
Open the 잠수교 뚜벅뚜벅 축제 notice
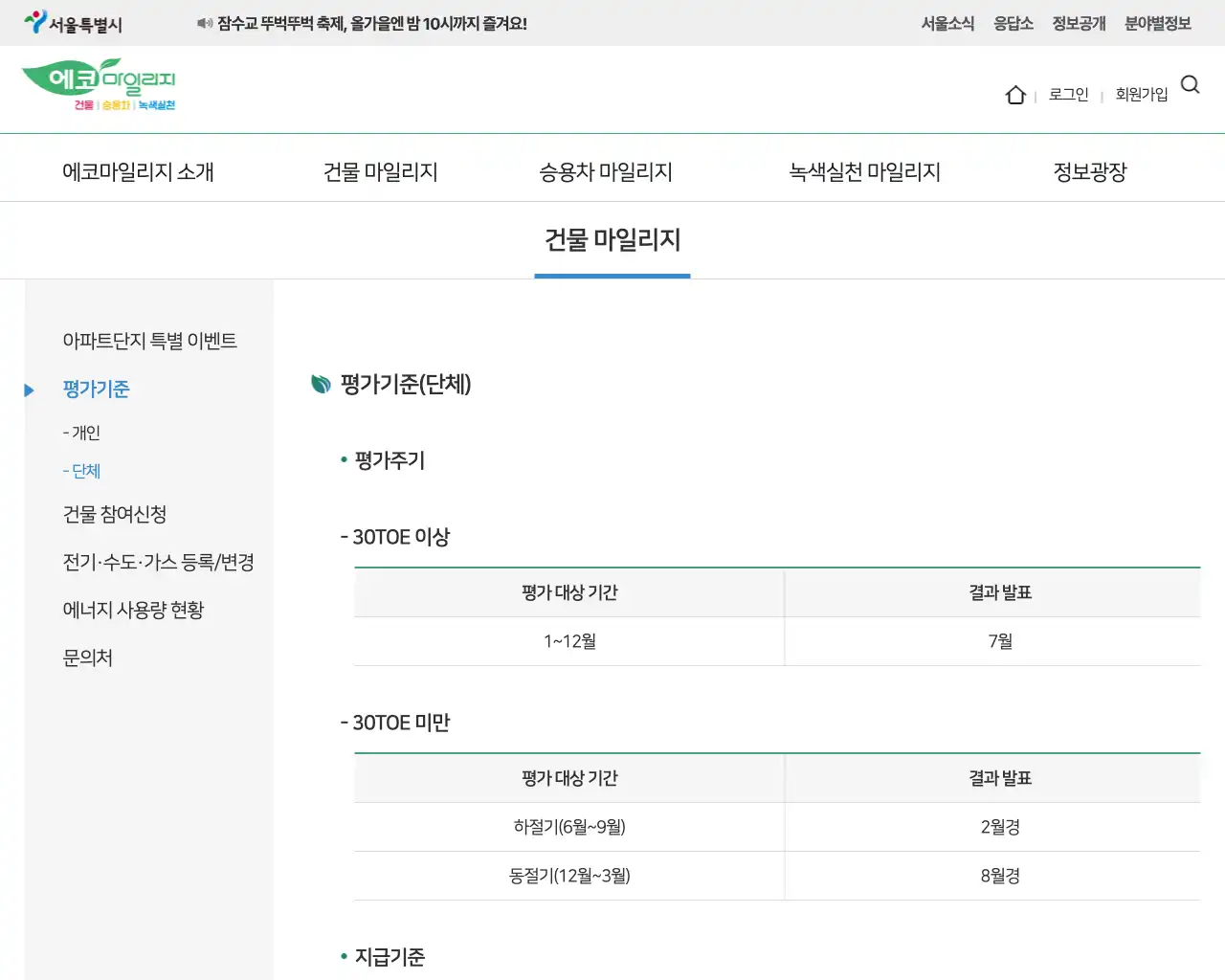click(372, 23)
